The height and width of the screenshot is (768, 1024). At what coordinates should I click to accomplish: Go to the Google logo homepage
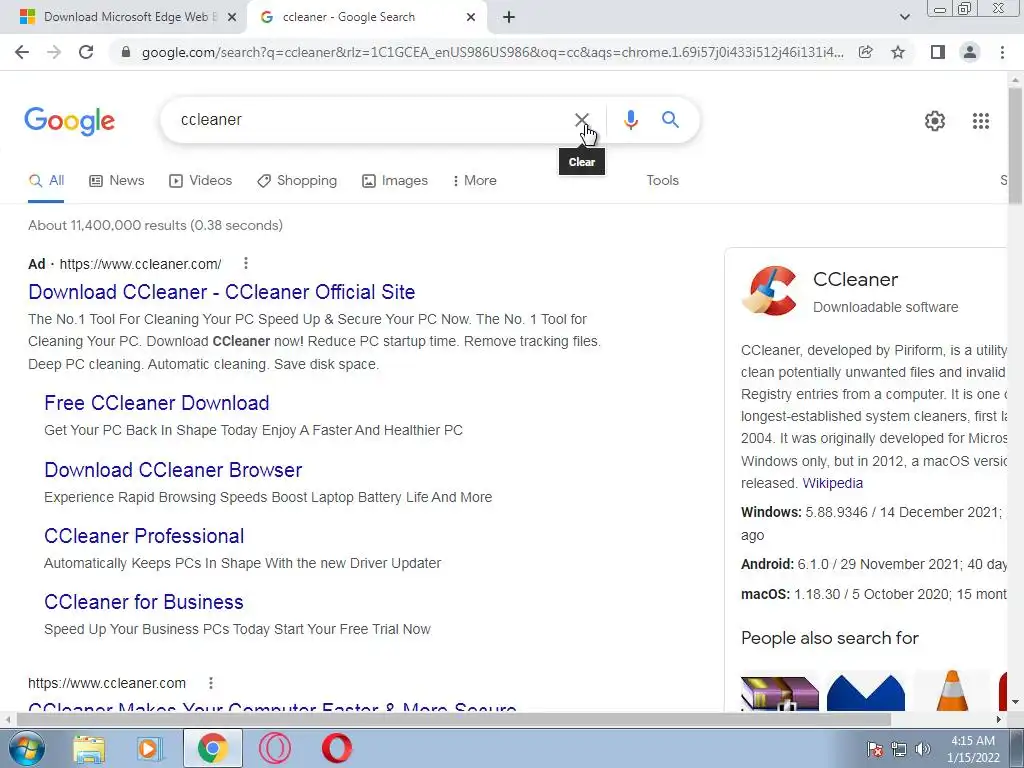click(70, 121)
